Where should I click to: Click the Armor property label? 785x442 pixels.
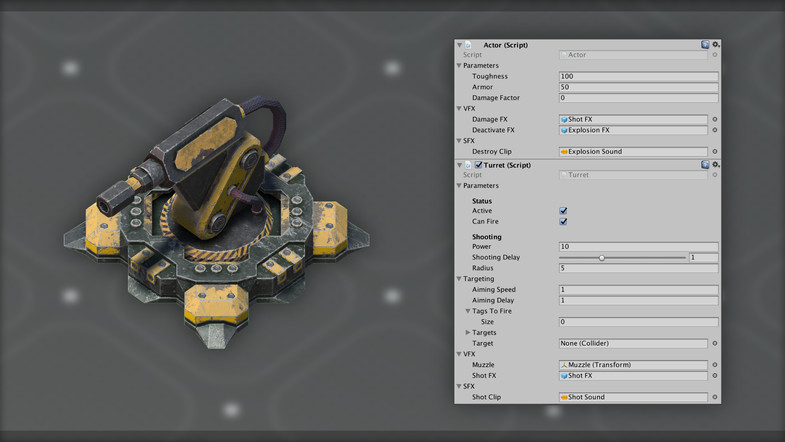pos(482,87)
